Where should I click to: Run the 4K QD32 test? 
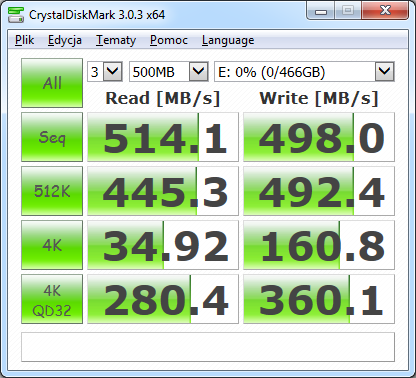click(52, 299)
